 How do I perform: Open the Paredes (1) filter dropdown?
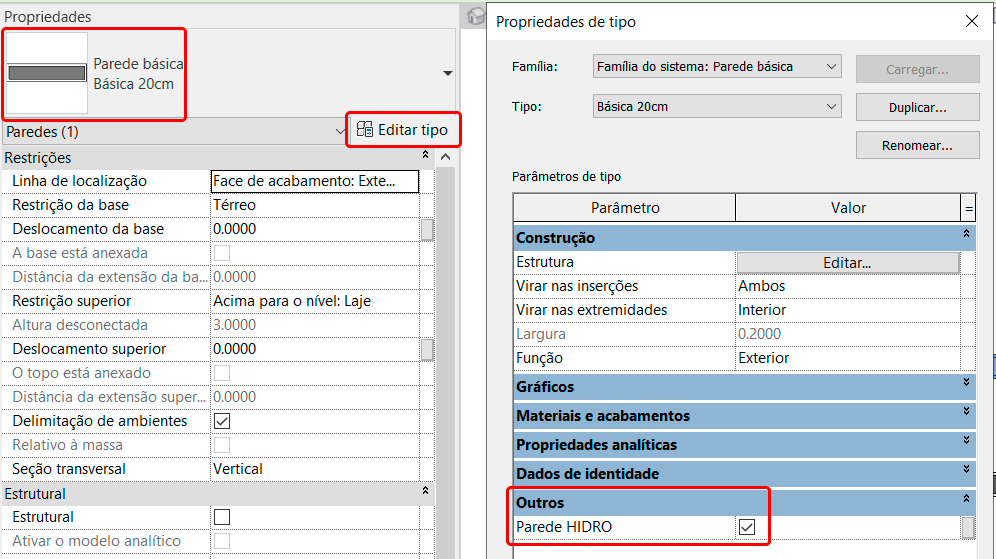point(341,132)
